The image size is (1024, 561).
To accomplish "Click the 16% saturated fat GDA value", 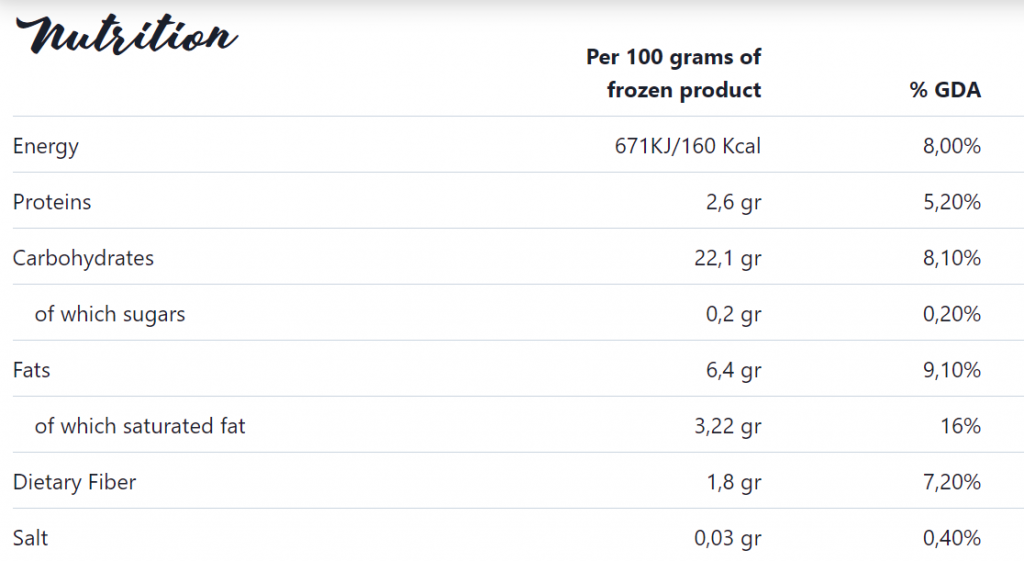I will tap(961, 426).
